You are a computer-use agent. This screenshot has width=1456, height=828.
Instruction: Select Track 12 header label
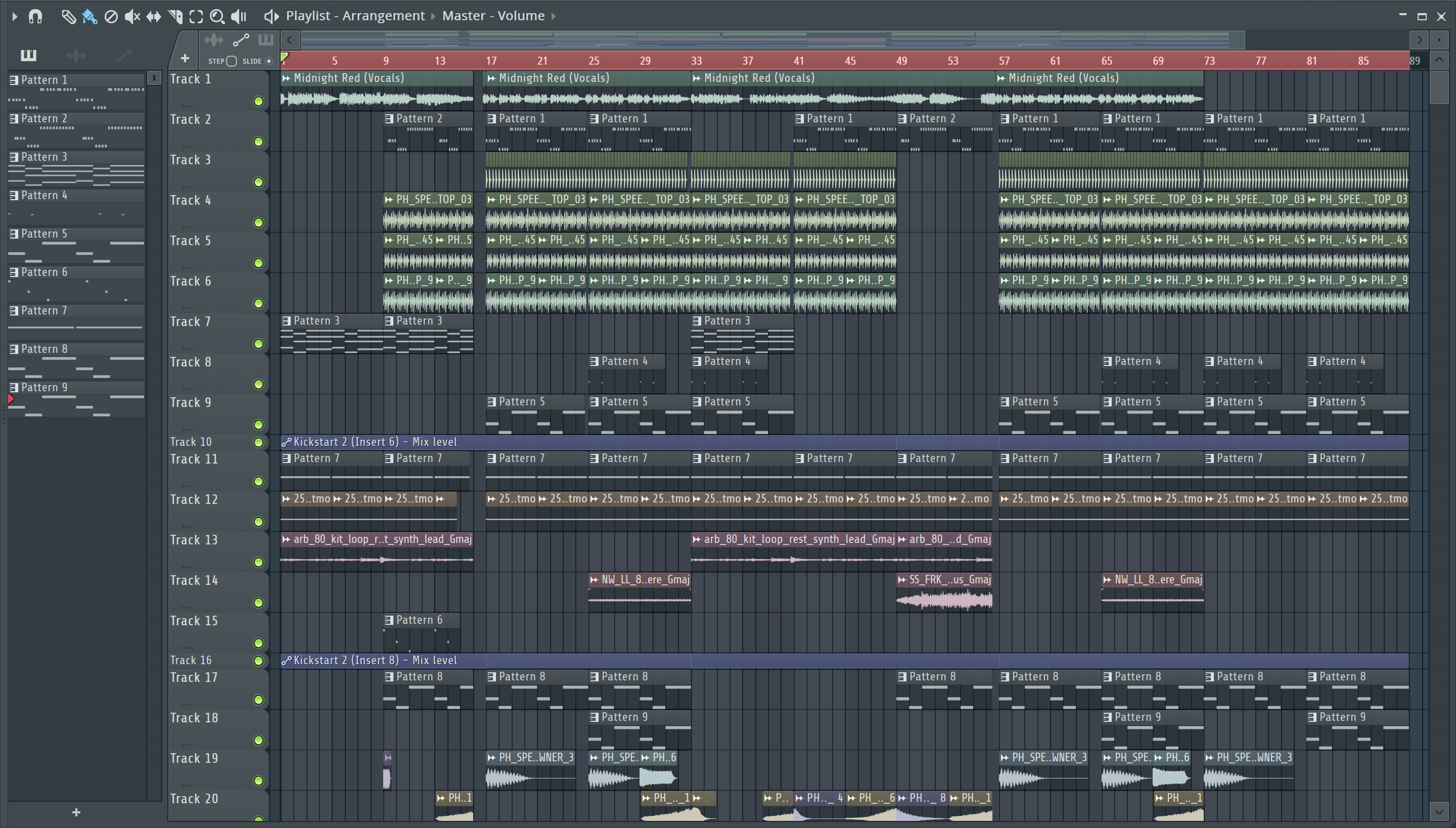click(x=194, y=500)
